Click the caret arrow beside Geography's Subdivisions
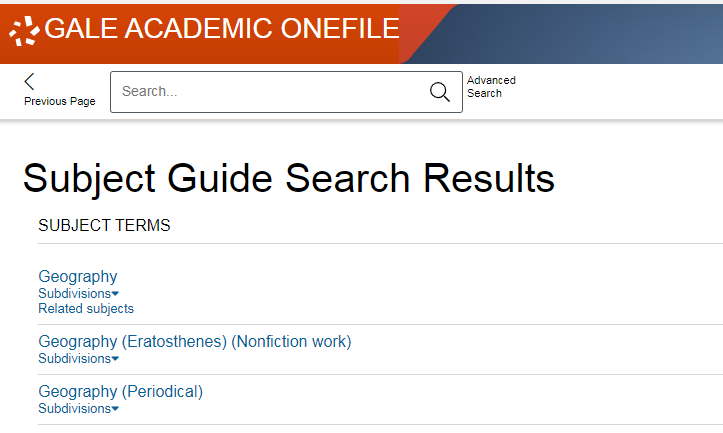 coord(115,294)
